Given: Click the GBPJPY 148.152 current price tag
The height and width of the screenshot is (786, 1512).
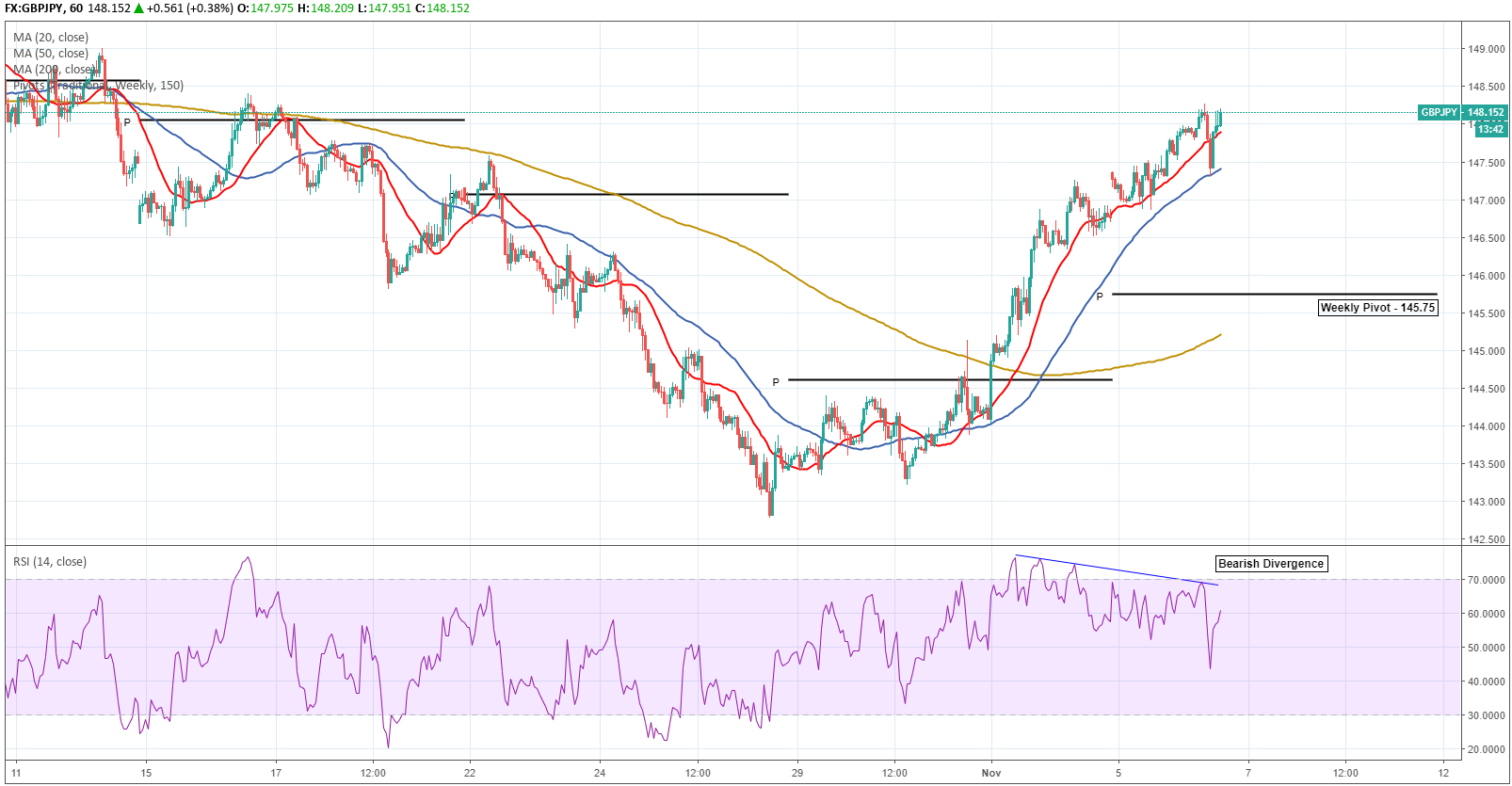Looking at the screenshot, I should pyautogui.click(x=1463, y=112).
